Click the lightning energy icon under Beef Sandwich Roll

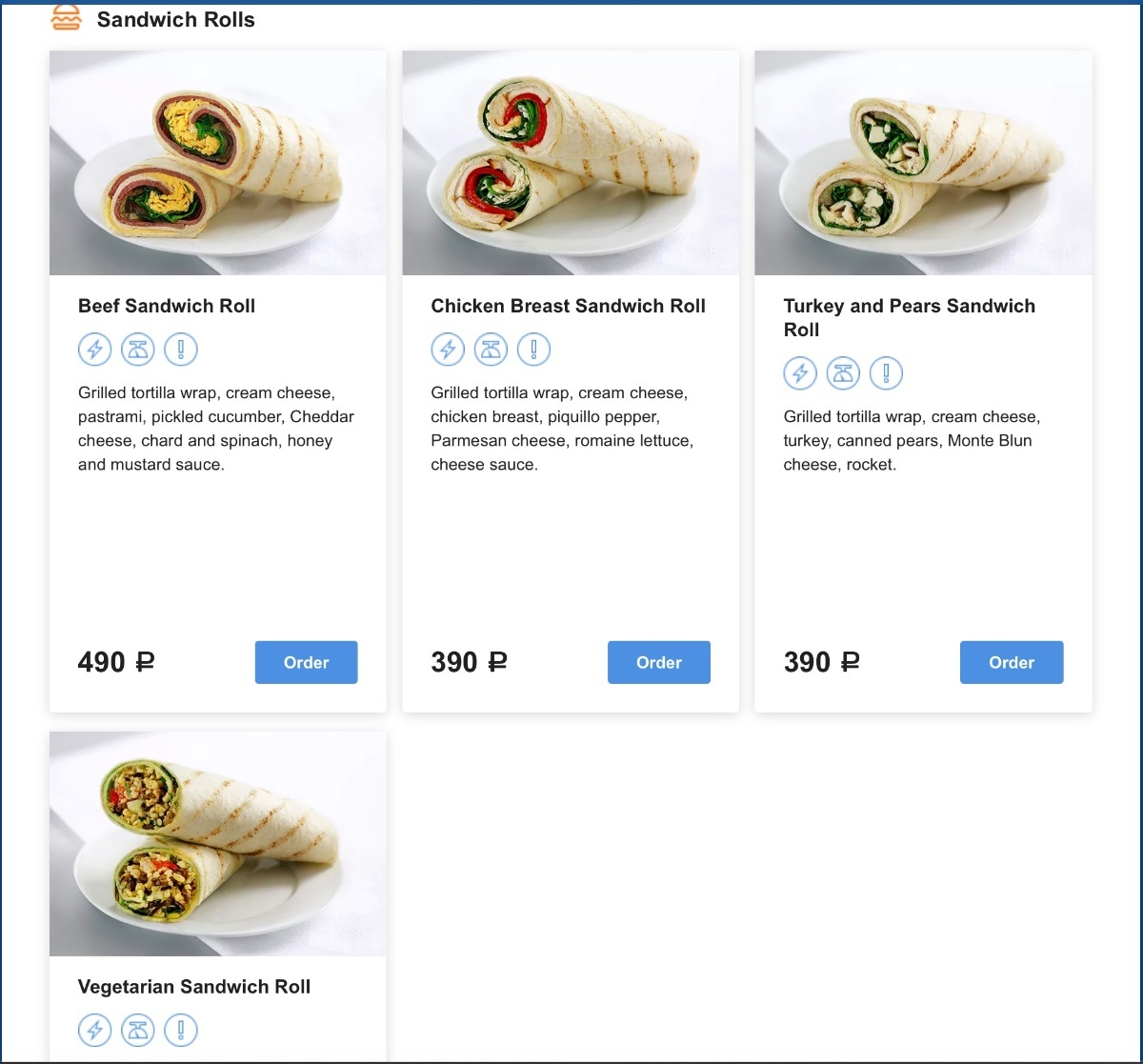point(94,350)
